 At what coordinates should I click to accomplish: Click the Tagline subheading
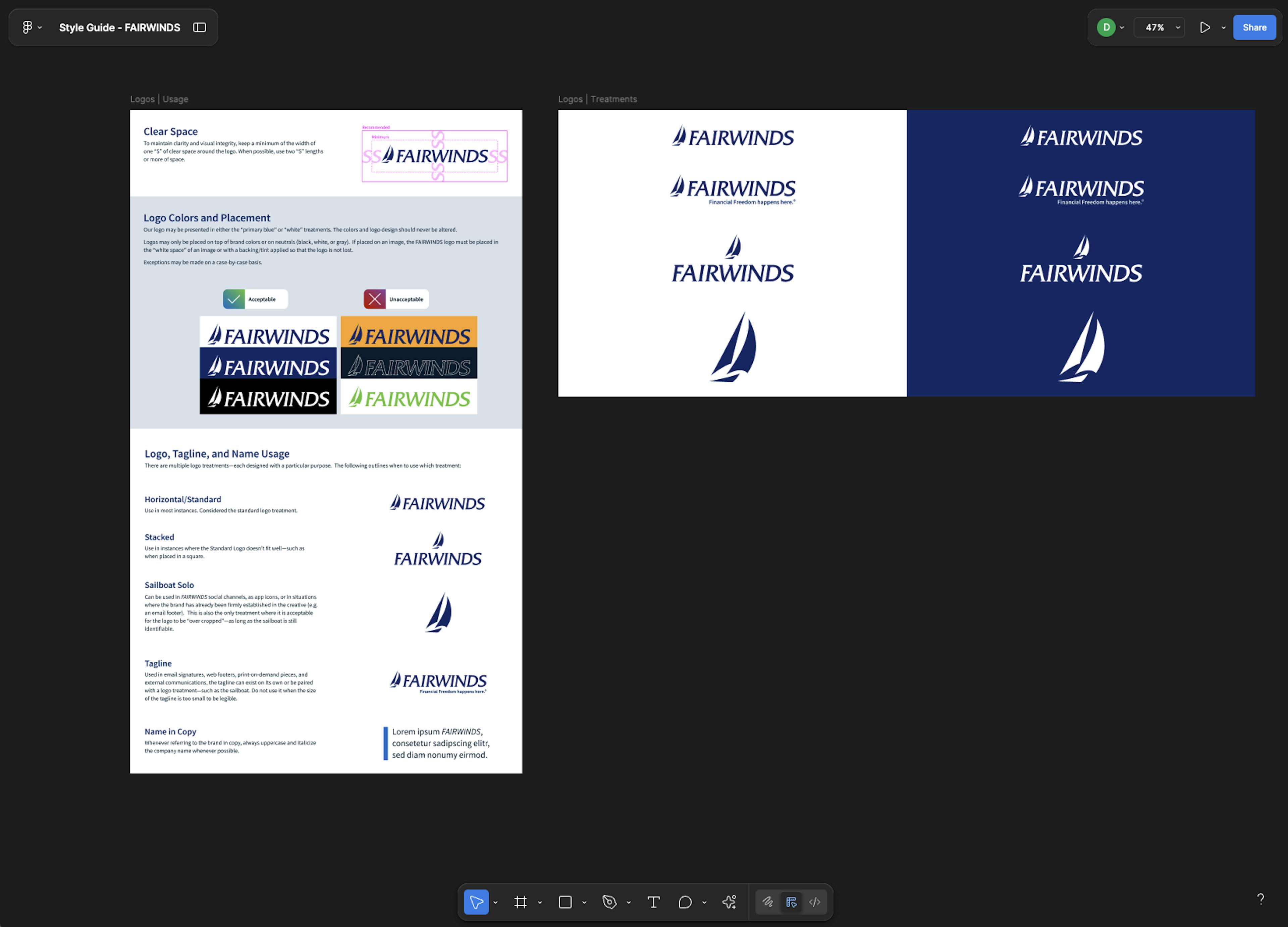pyautogui.click(x=158, y=663)
